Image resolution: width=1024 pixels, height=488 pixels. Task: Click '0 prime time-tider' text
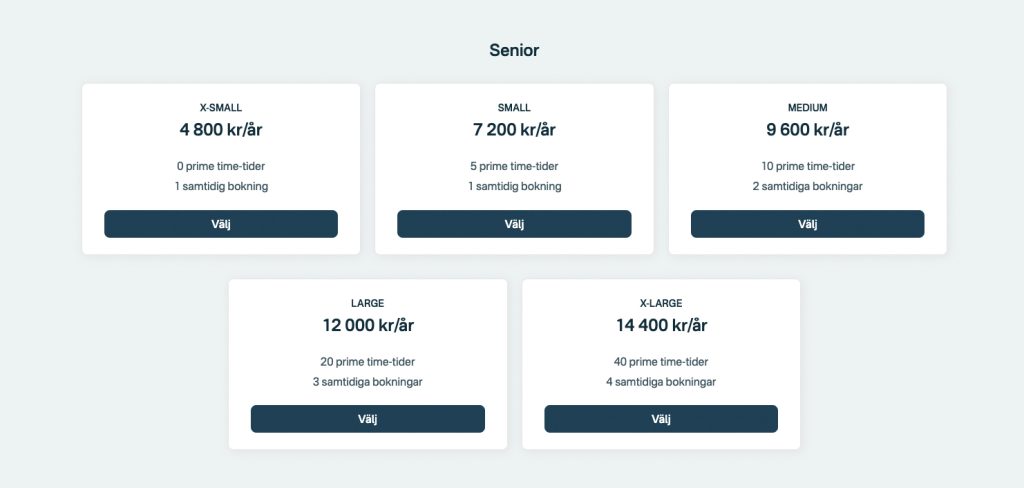pos(220,167)
